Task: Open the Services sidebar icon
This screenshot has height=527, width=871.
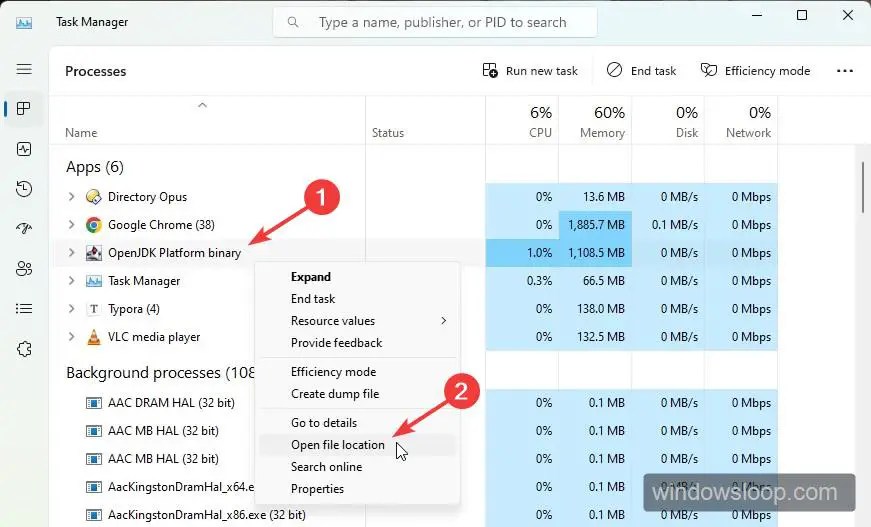Action: [x=24, y=349]
